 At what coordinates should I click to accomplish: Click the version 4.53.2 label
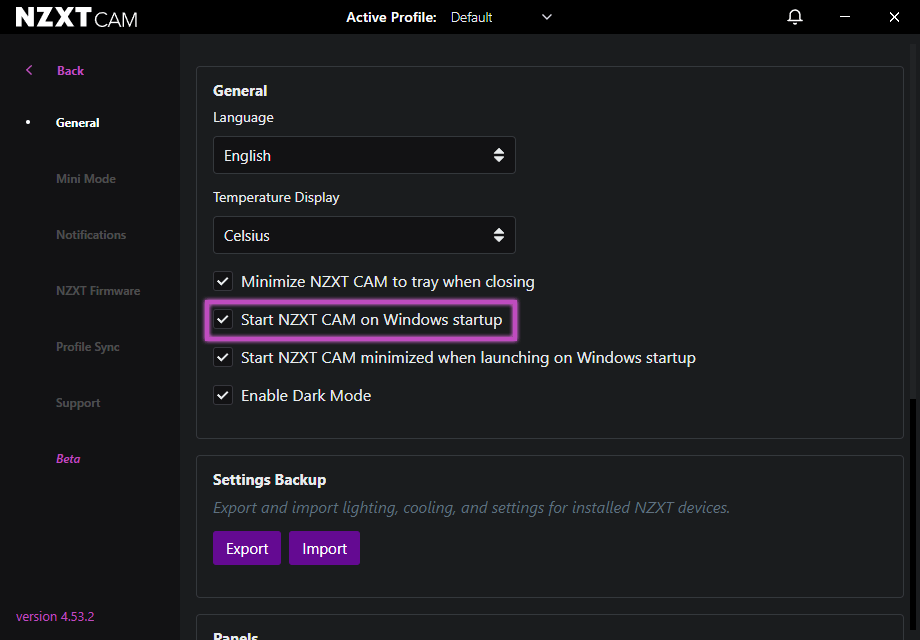pyautogui.click(x=54, y=616)
